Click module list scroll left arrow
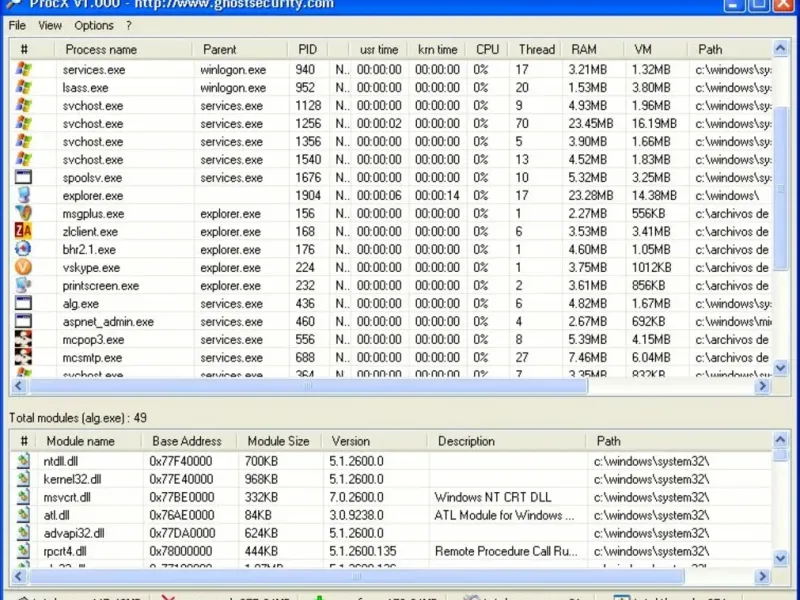 pyautogui.click(x=19, y=577)
